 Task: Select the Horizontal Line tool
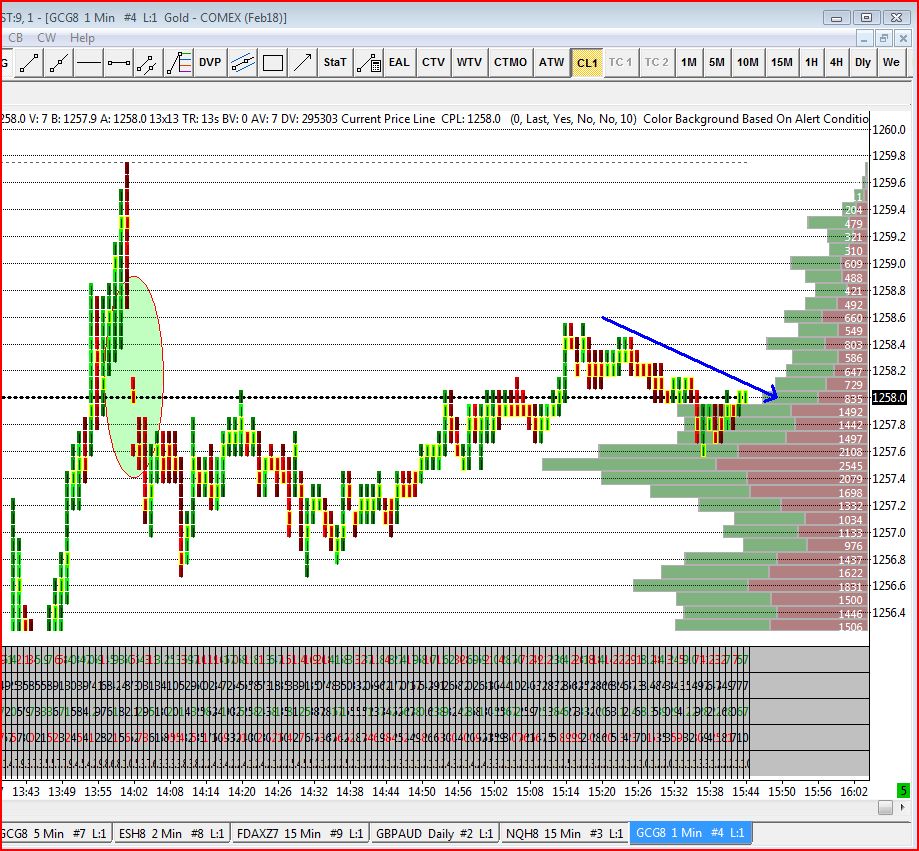tap(89, 62)
